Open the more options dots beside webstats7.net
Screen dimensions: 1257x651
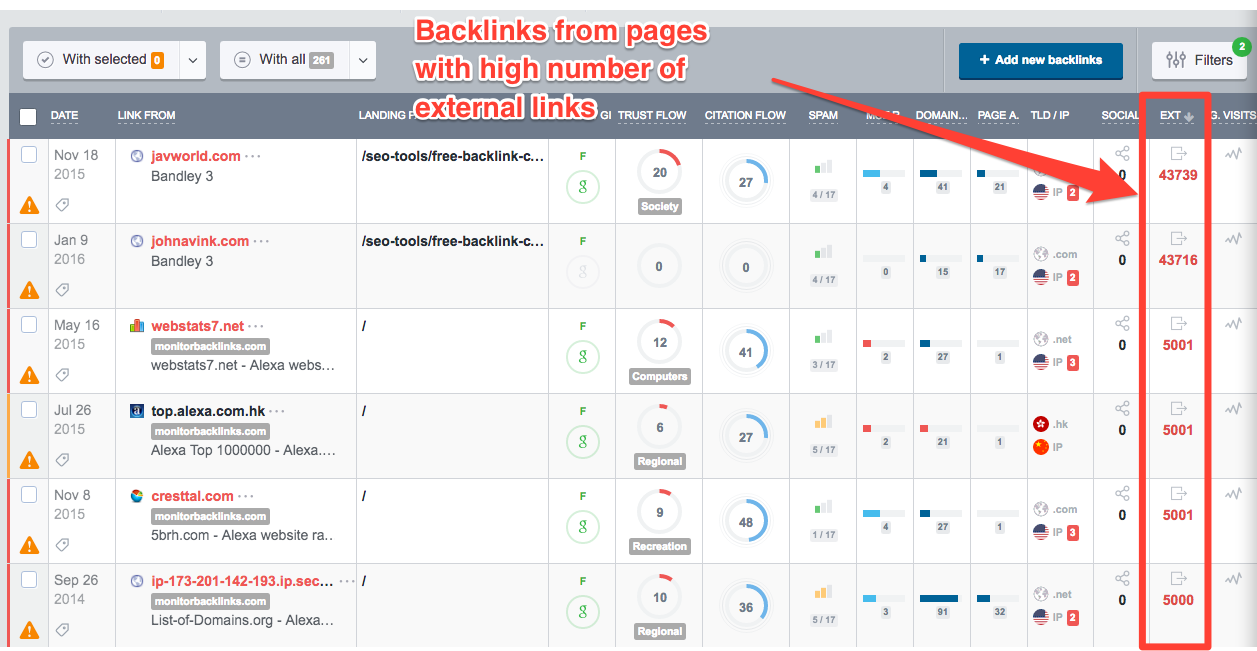point(256,327)
